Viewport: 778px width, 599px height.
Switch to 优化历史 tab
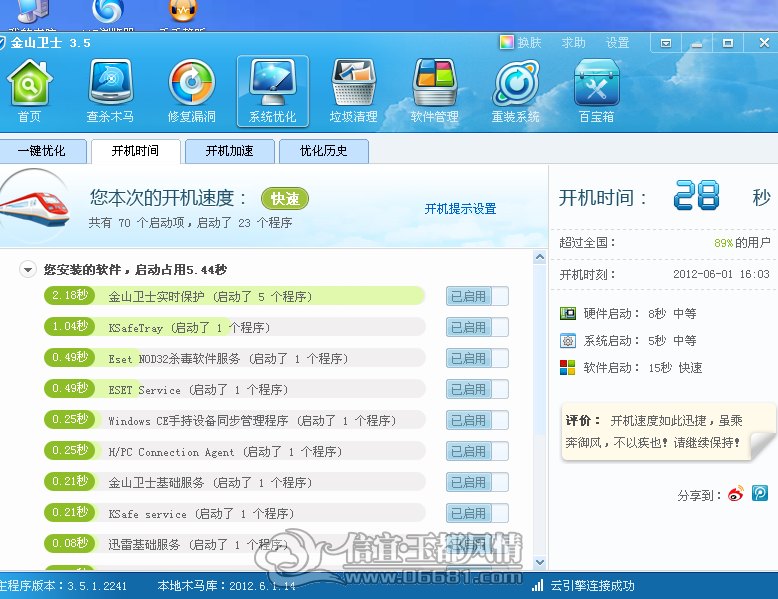(x=324, y=151)
